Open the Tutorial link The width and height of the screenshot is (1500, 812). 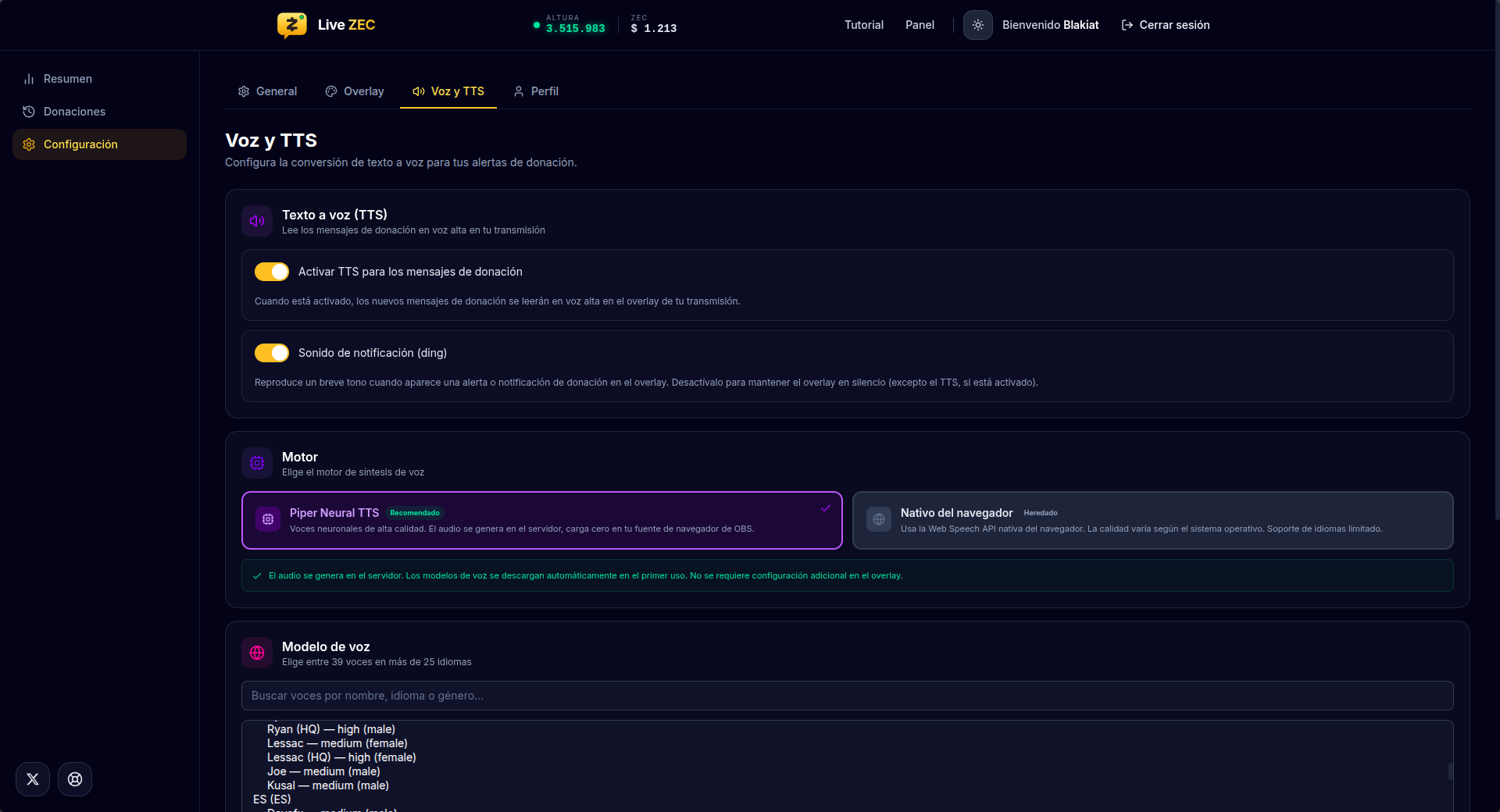(x=864, y=25)
